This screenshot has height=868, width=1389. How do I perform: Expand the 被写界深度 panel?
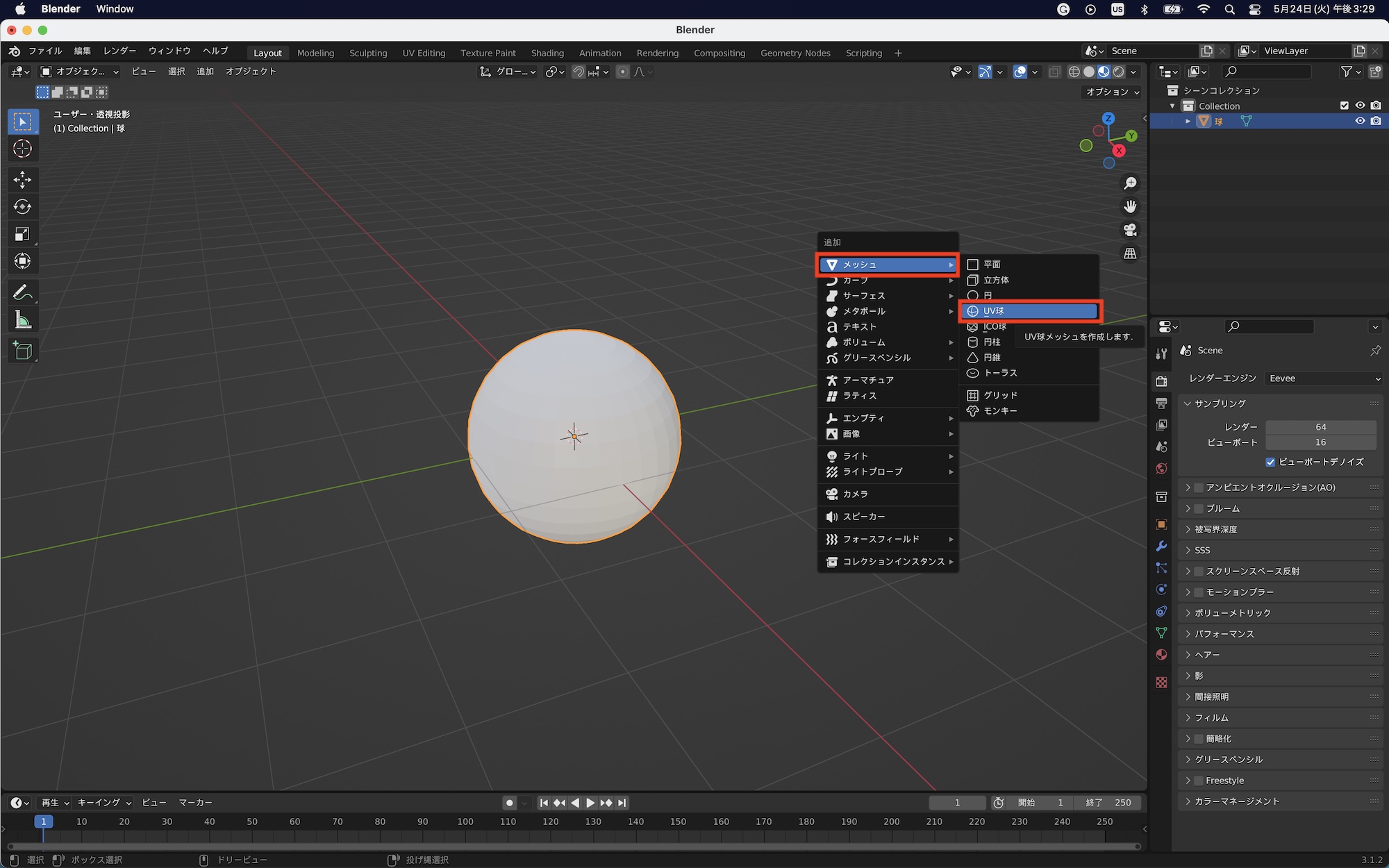(x=1215, y=529)
